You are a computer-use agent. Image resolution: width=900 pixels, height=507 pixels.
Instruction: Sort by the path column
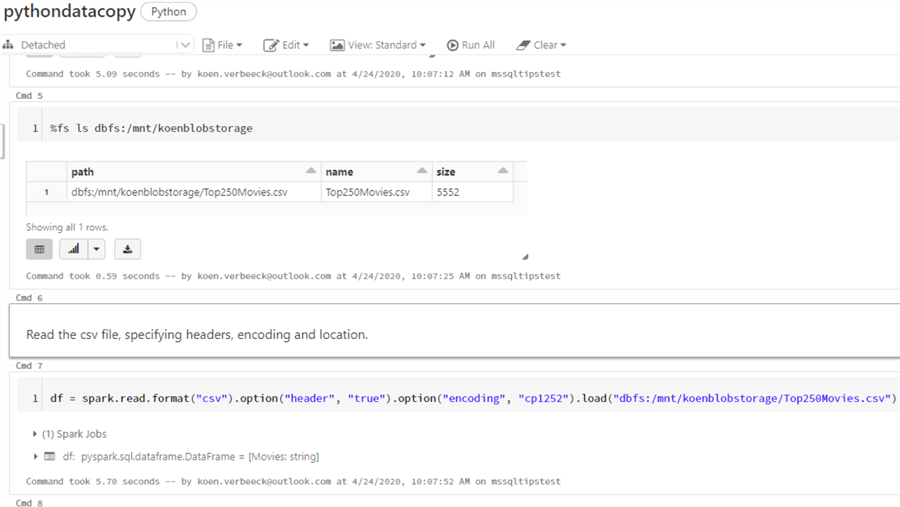[x=311, y=171]
